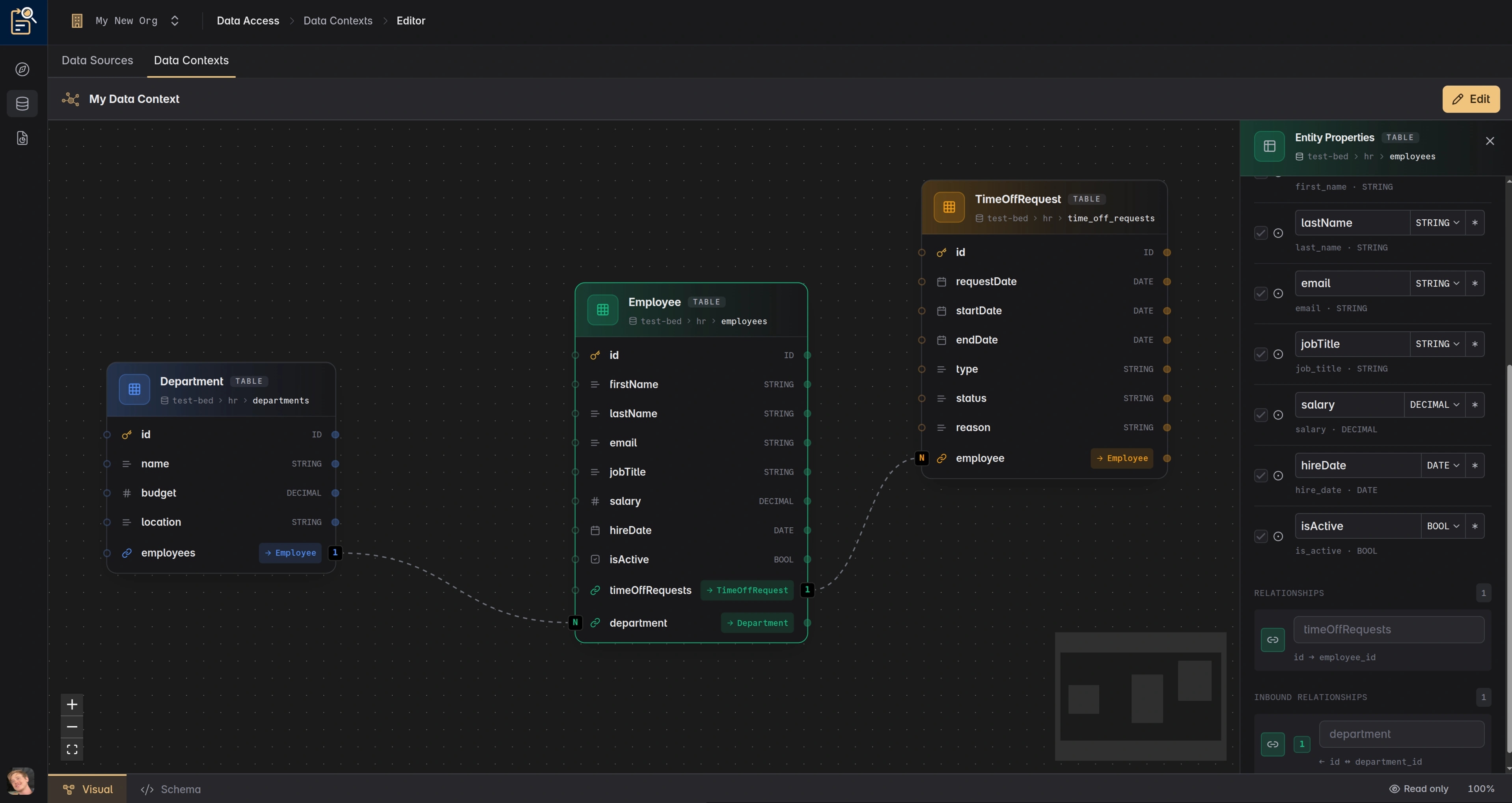Click the TimeOffRequest link on timeOffRequests row

[x=747, y=590]
